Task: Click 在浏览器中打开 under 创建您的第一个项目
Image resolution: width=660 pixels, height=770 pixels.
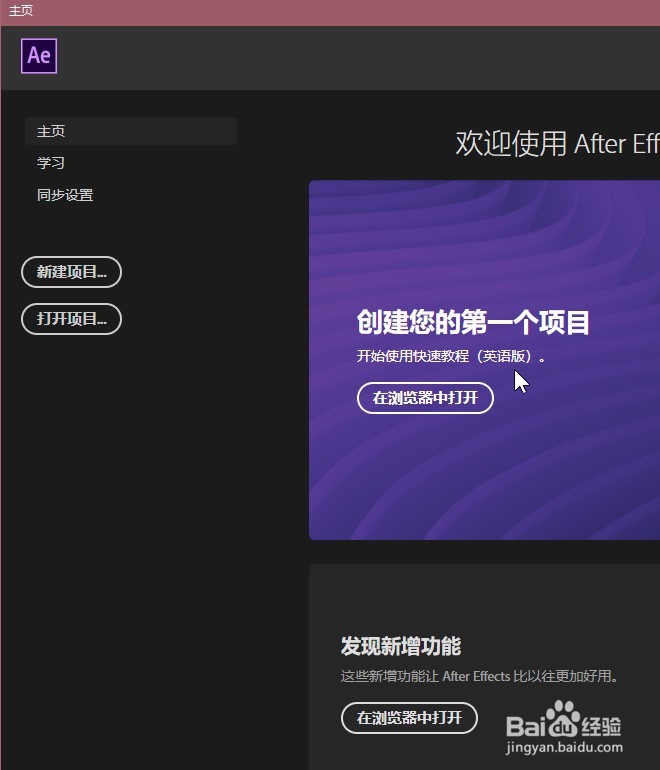Action: pos(425,398)
